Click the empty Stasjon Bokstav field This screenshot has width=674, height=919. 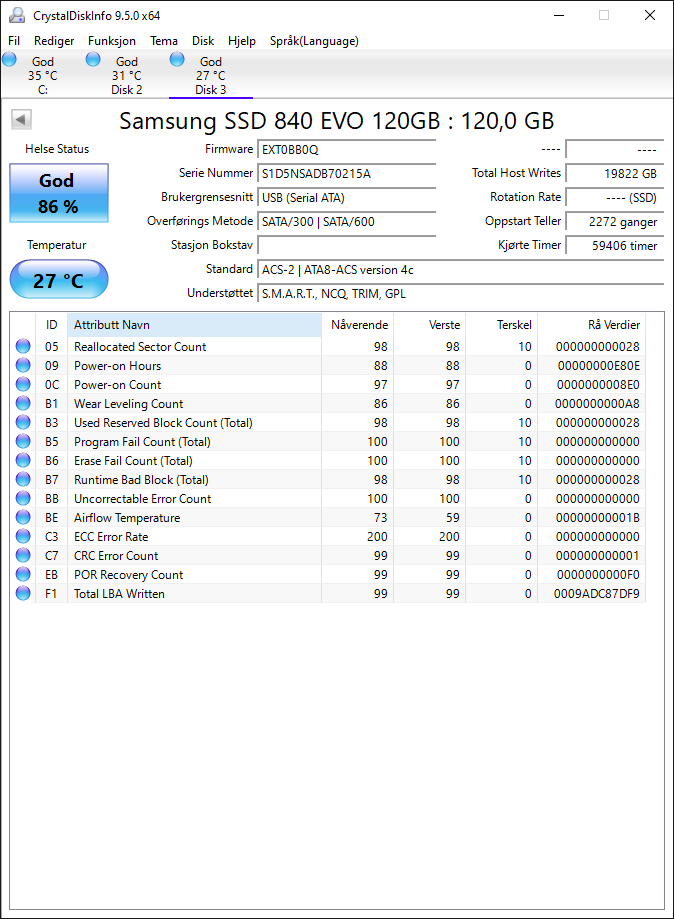coord(346,246)
